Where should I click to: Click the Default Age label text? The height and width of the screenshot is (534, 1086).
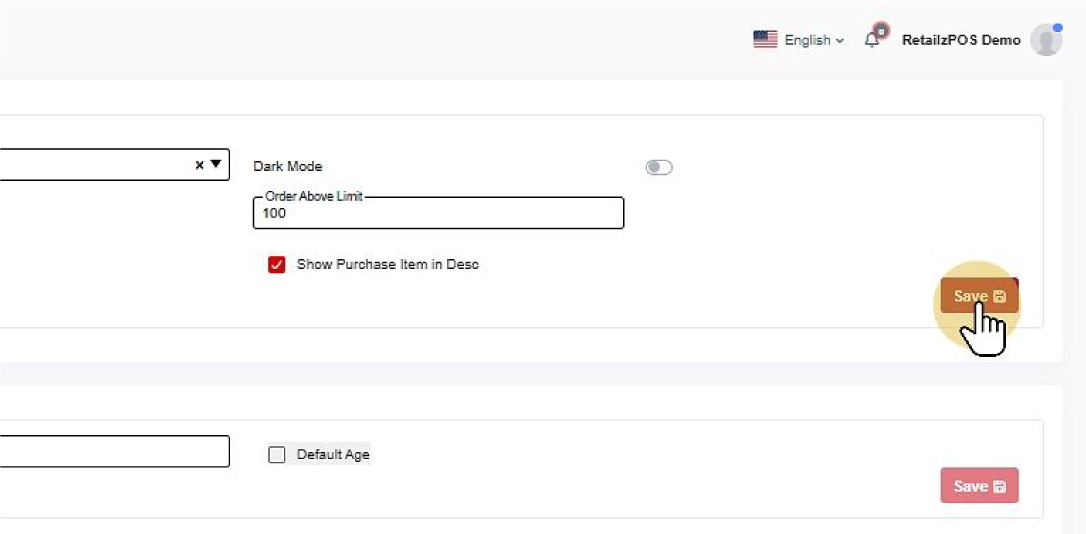point(333,455)
